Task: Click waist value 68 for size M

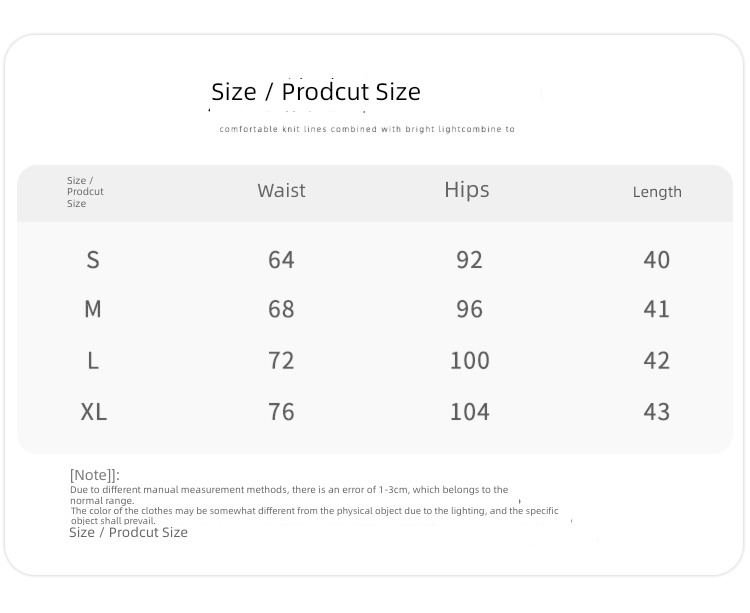Action: pyautogui.click(x=281, y=309)
